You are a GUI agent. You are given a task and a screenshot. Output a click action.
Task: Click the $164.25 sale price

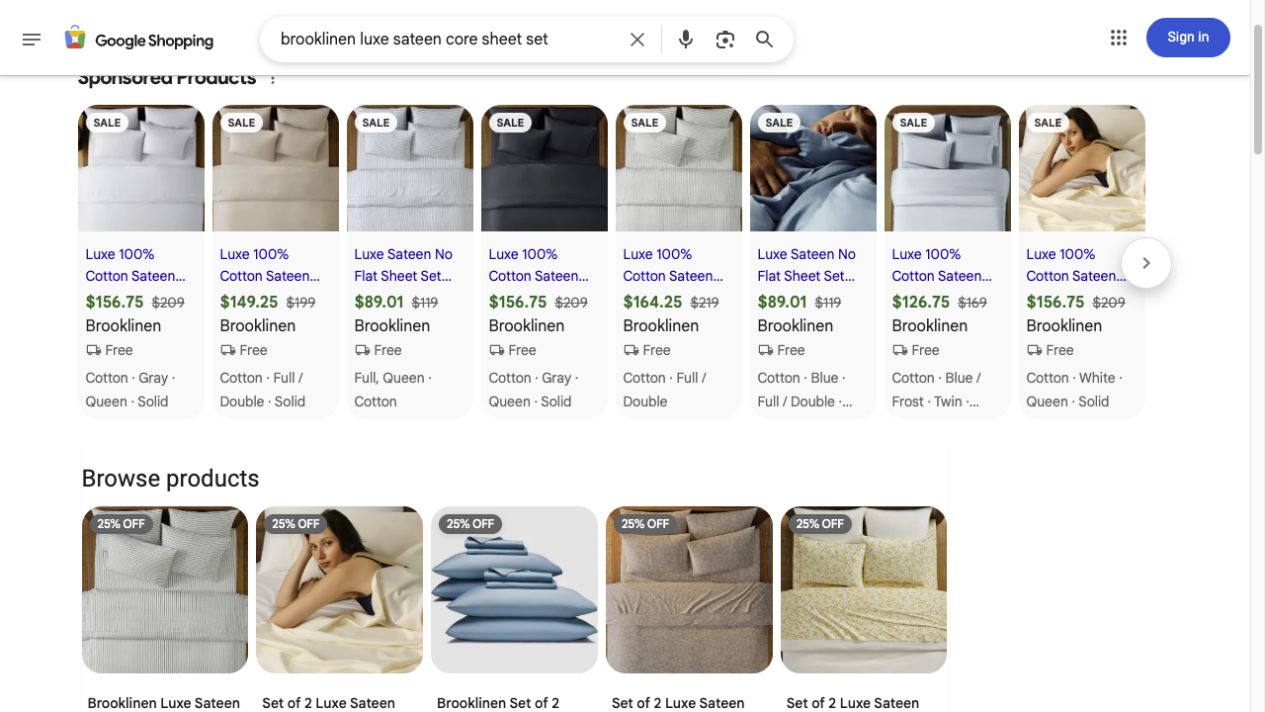[652, 302]
